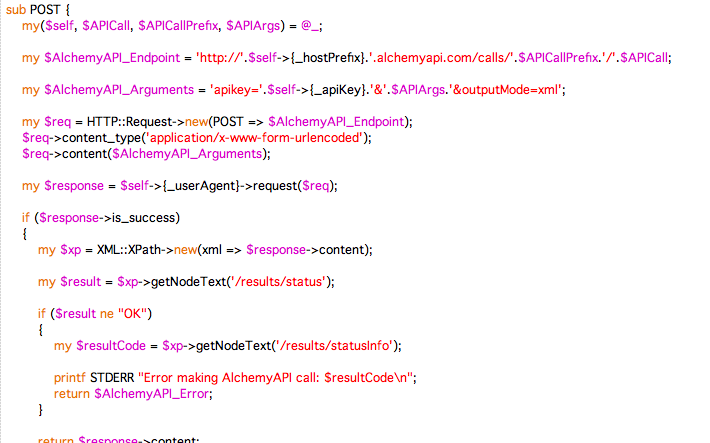Click the 'sub POST {' declaration line
Image resolution: width=710 pixels, height=443 pixels.
click(x=38, y=10)
